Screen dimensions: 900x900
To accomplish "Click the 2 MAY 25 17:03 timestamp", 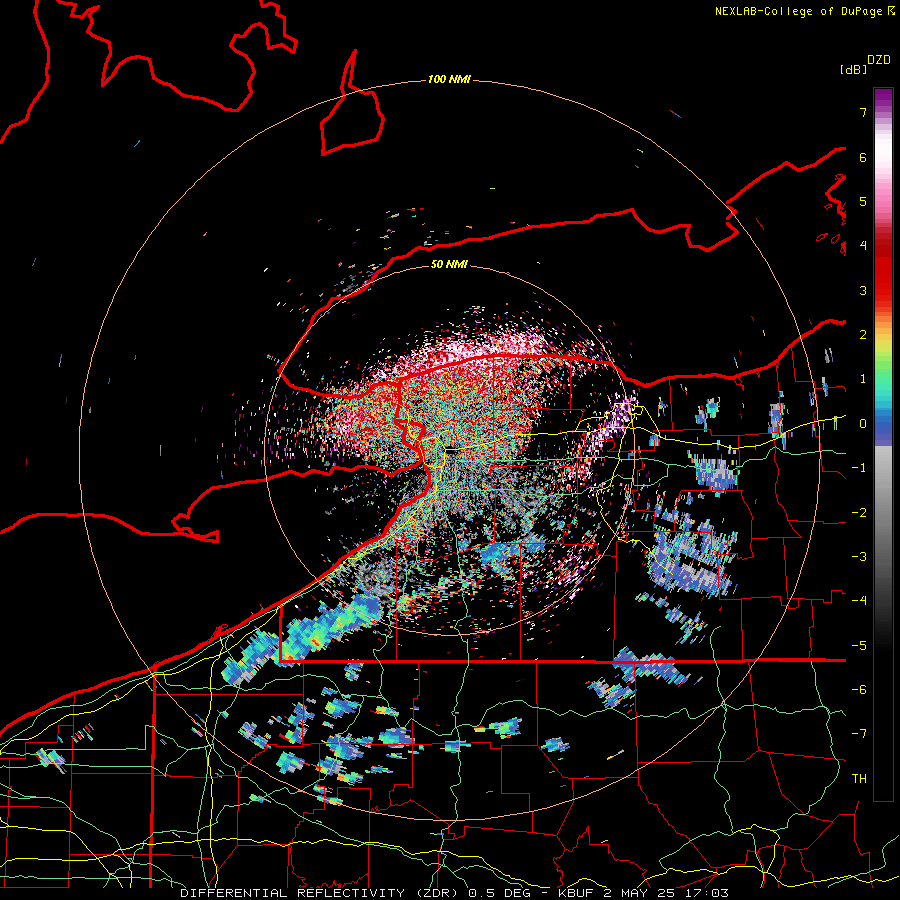I will click(666, 893).
